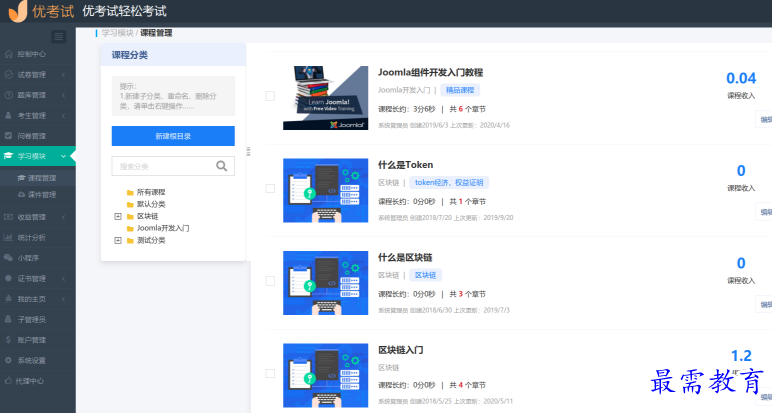772x413 pixels.
Task: Click the star icon of 我的主页
Action: point(8,299)
